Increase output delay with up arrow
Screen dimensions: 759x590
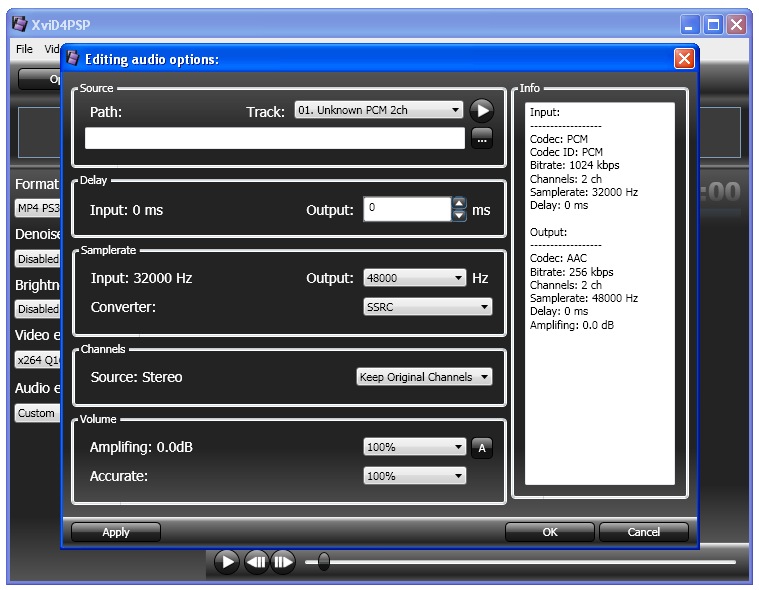point(459,203)
